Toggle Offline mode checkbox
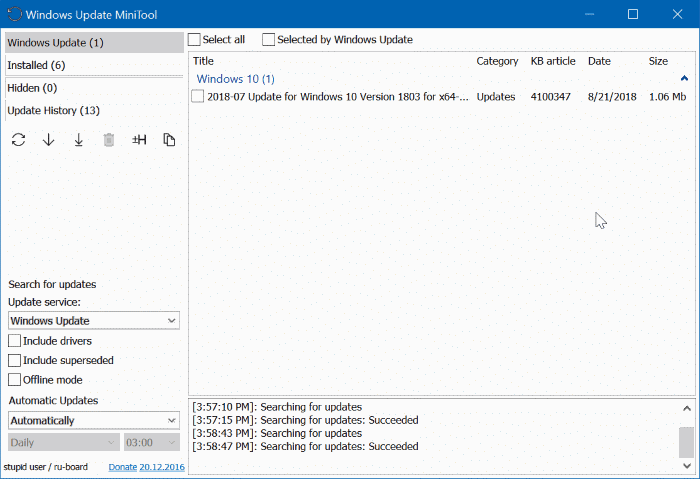The height and width of the screenshot is (479, 700). pos(14,380)
